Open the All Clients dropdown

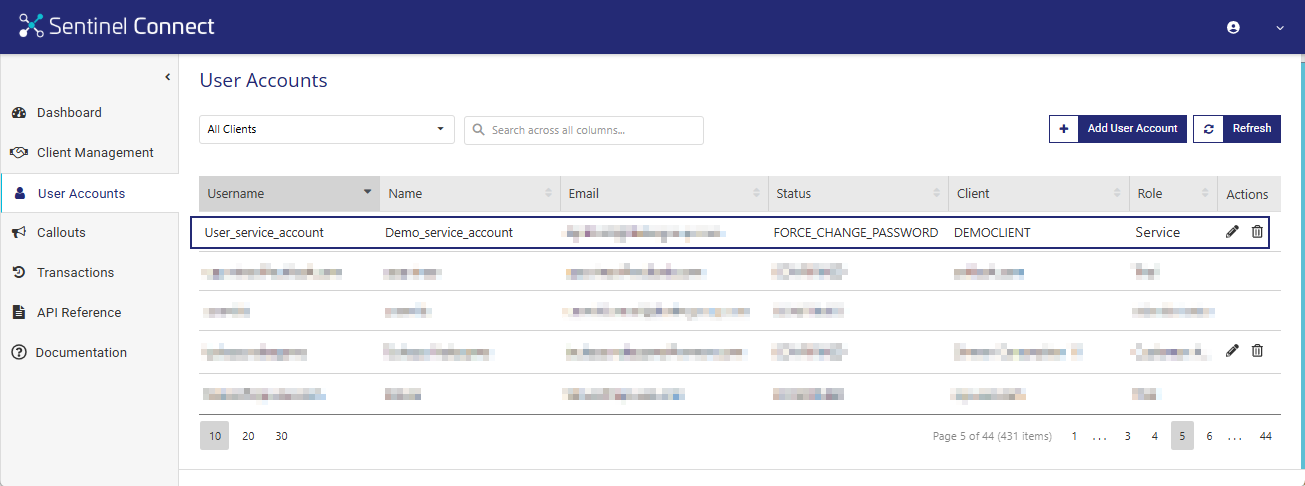click(326, 130)
